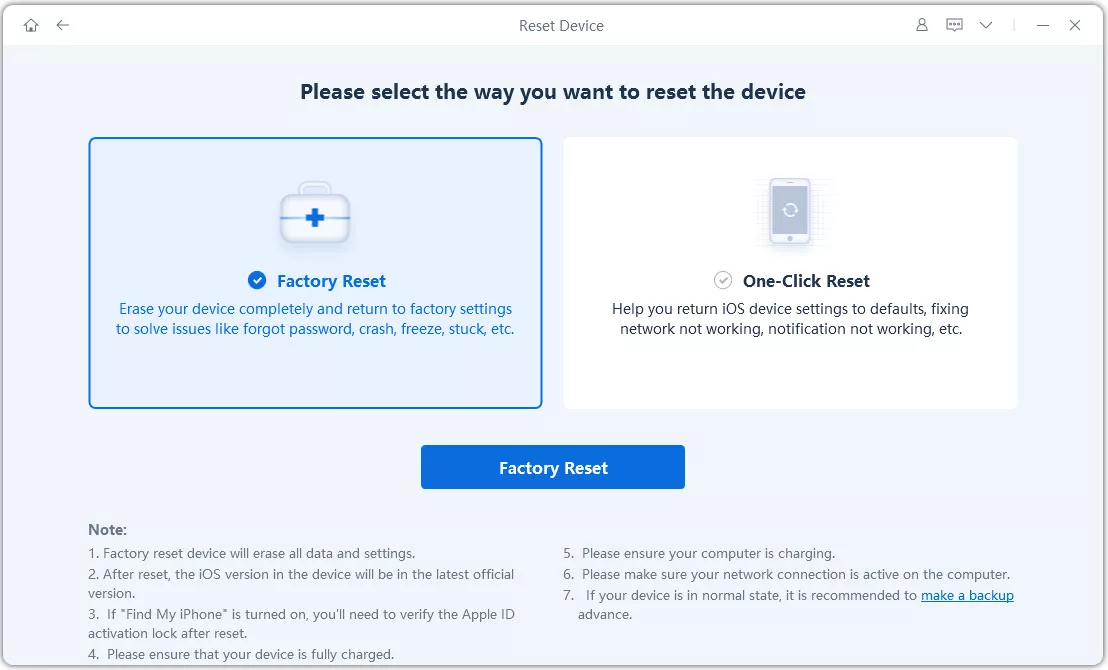
Task: Click the "Please select the way" heading
Action: coord(553,92)
